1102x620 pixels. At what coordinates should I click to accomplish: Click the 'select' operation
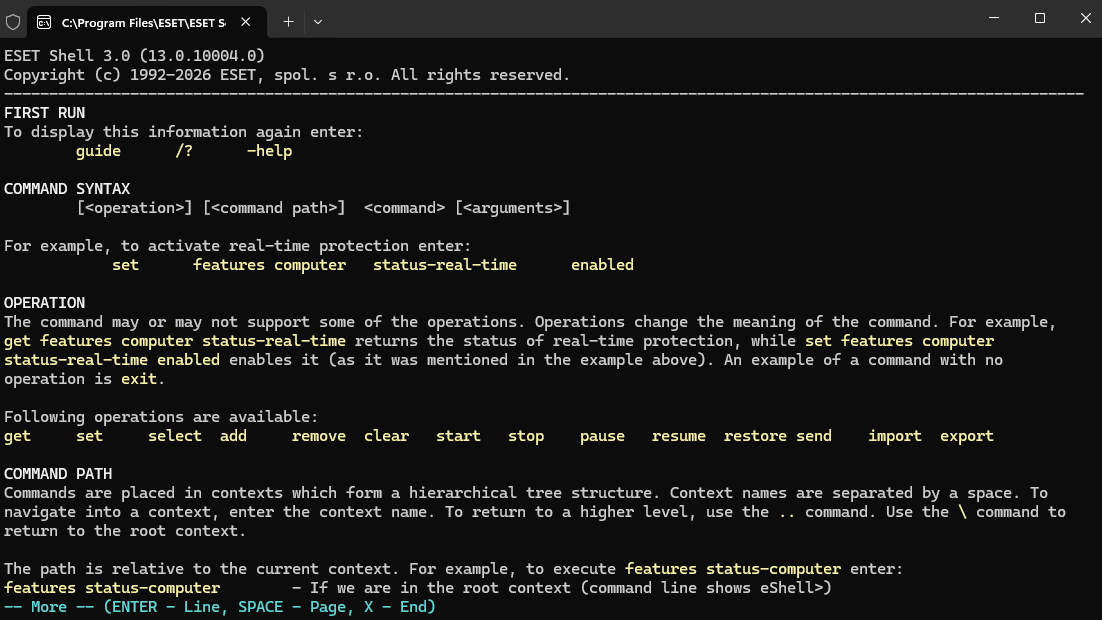175,436
